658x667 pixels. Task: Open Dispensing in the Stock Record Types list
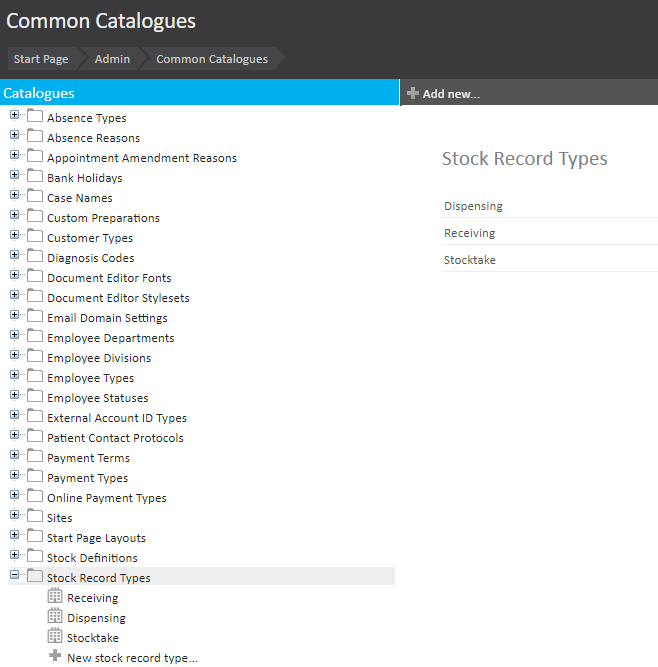tap(473, 206)
